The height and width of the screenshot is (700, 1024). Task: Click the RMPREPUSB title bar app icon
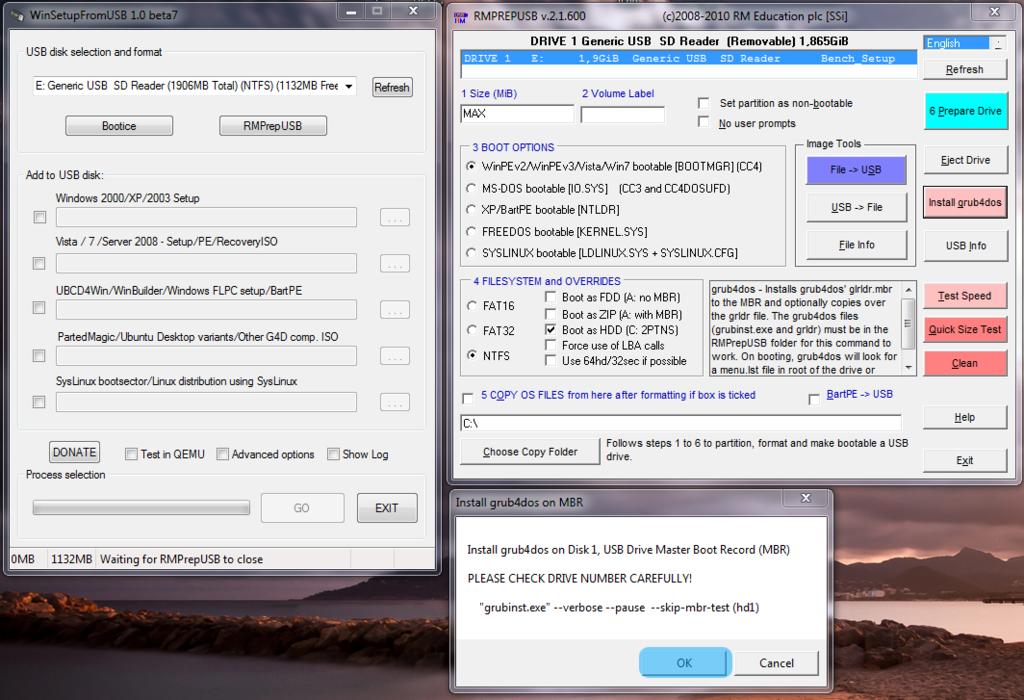point(461,17)
